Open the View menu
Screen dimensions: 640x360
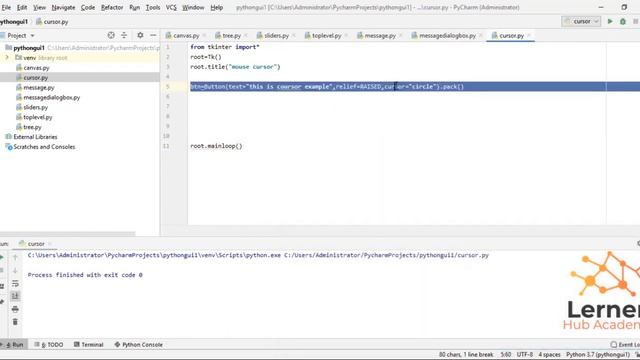(x=39, y=7)
